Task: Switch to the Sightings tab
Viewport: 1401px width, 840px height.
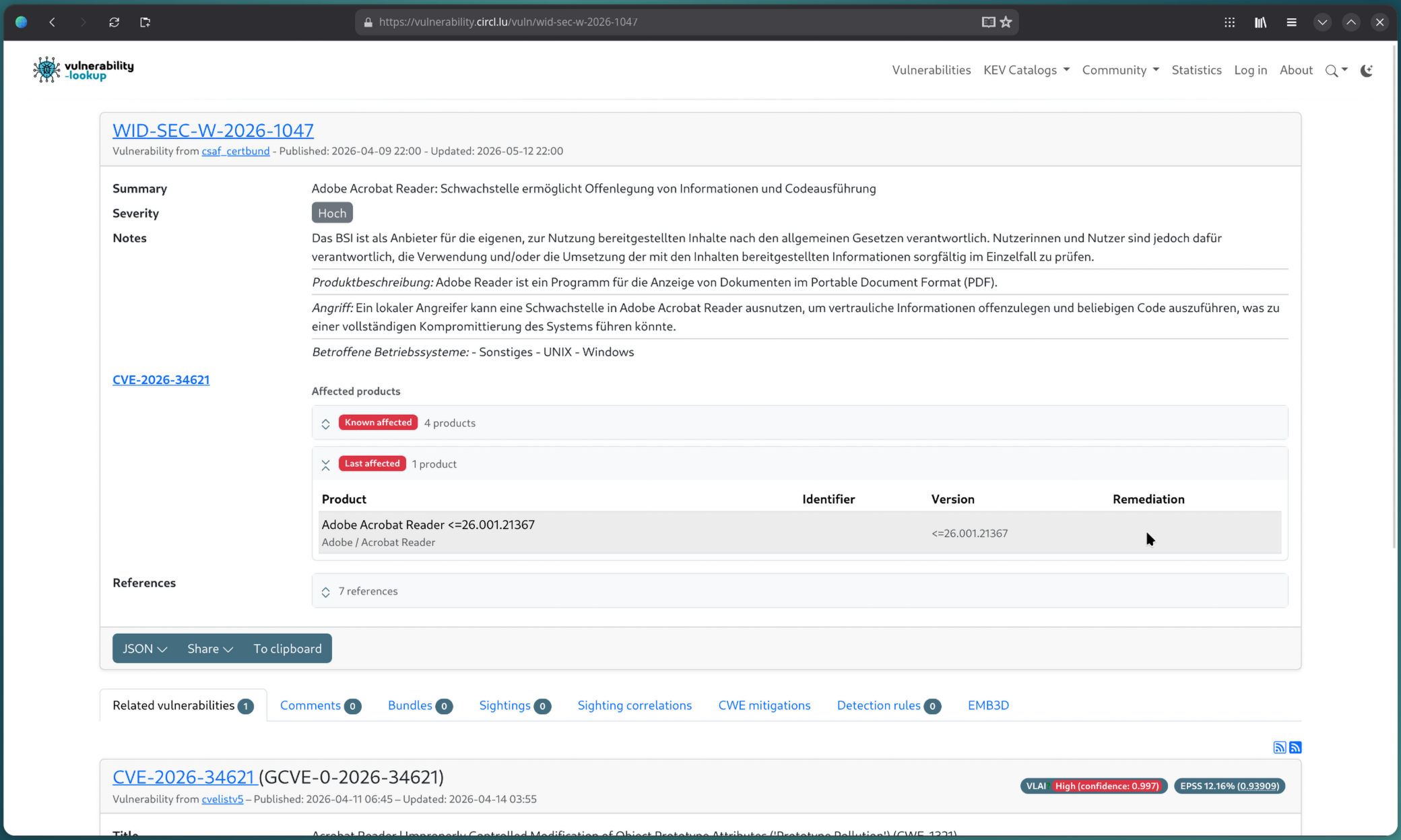Action: pos(515,705)
